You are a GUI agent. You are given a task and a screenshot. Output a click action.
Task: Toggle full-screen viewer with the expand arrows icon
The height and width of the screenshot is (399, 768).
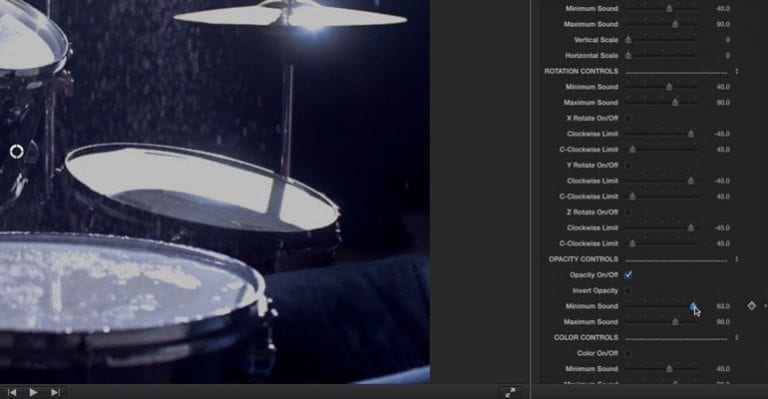(510, 392)
